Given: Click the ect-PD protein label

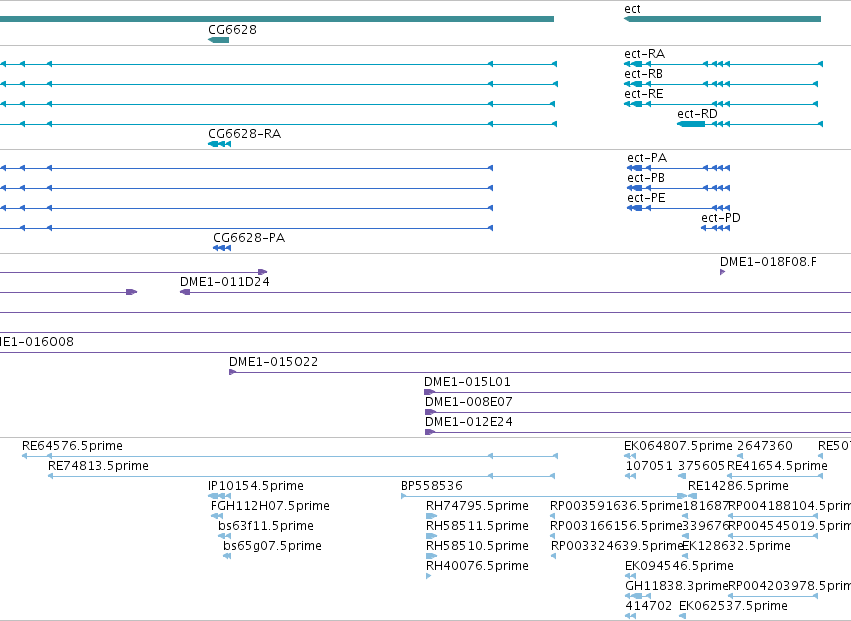Looking at the screenshot, I should (721, 218).
